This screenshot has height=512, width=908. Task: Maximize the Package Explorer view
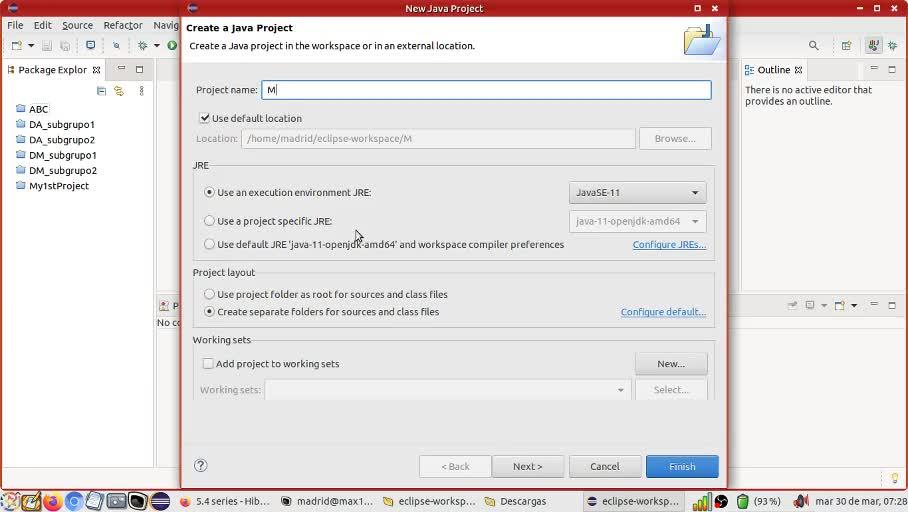140,69
